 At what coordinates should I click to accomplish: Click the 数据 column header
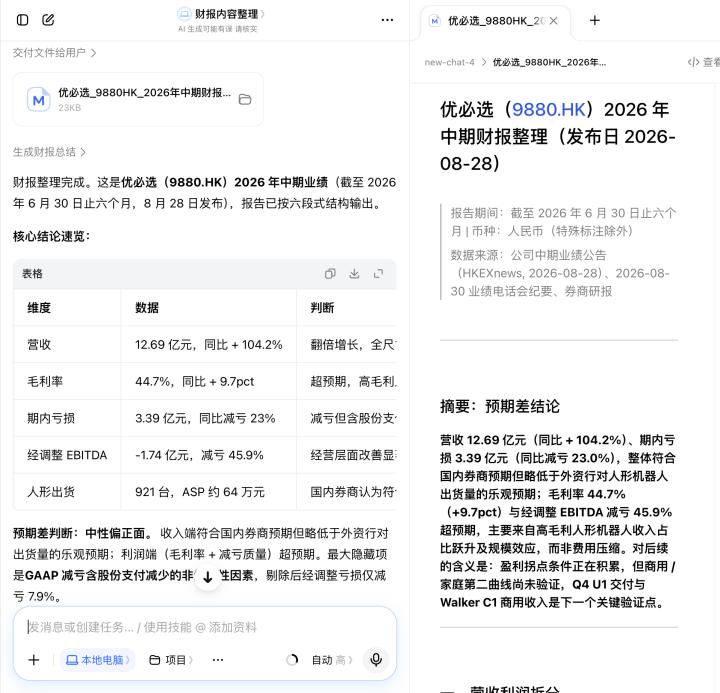tap(147, 308)
